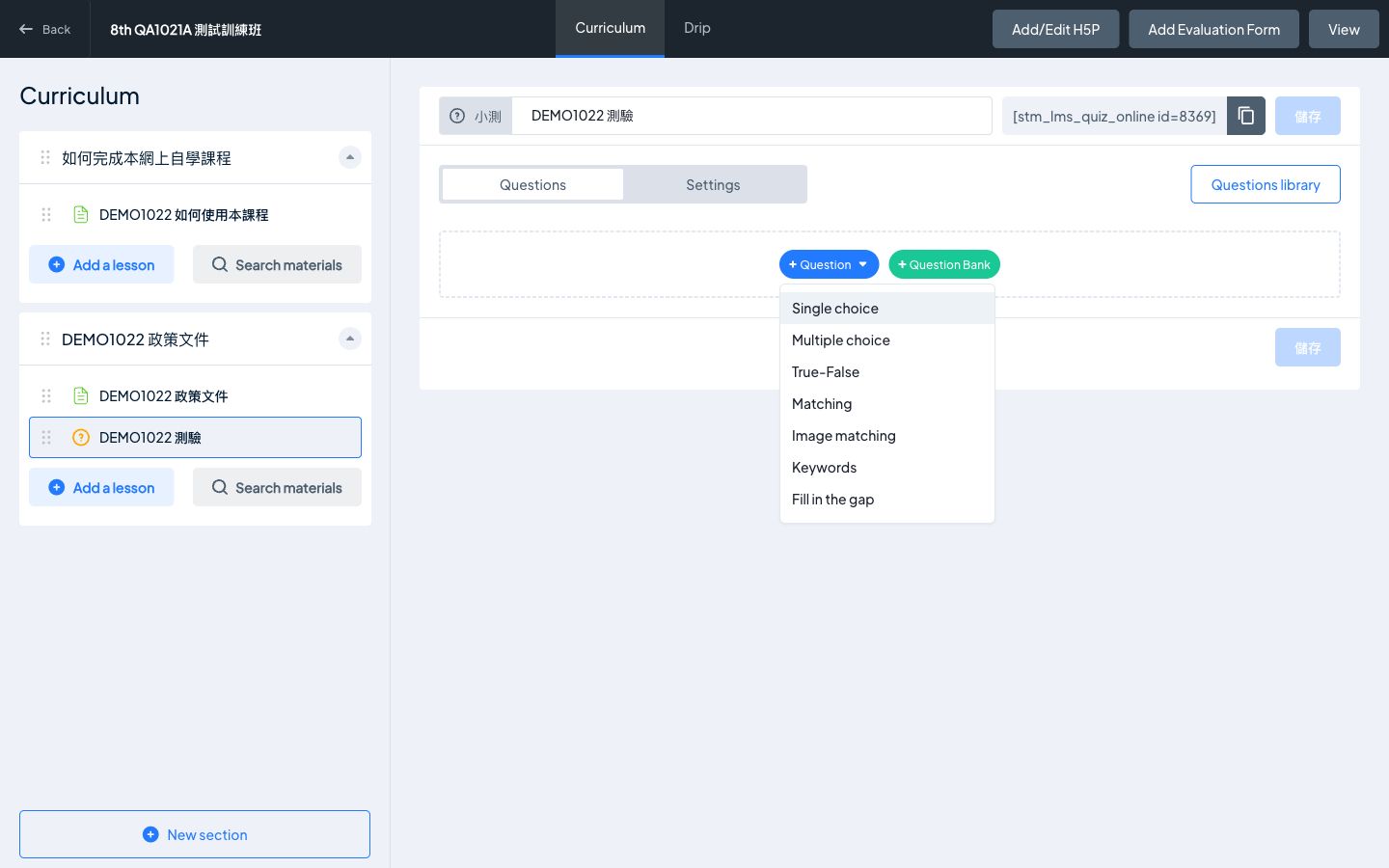Open the Questions library
Image resolution: width=1389 pixels, height=868 pixels.
point(1266,184)
